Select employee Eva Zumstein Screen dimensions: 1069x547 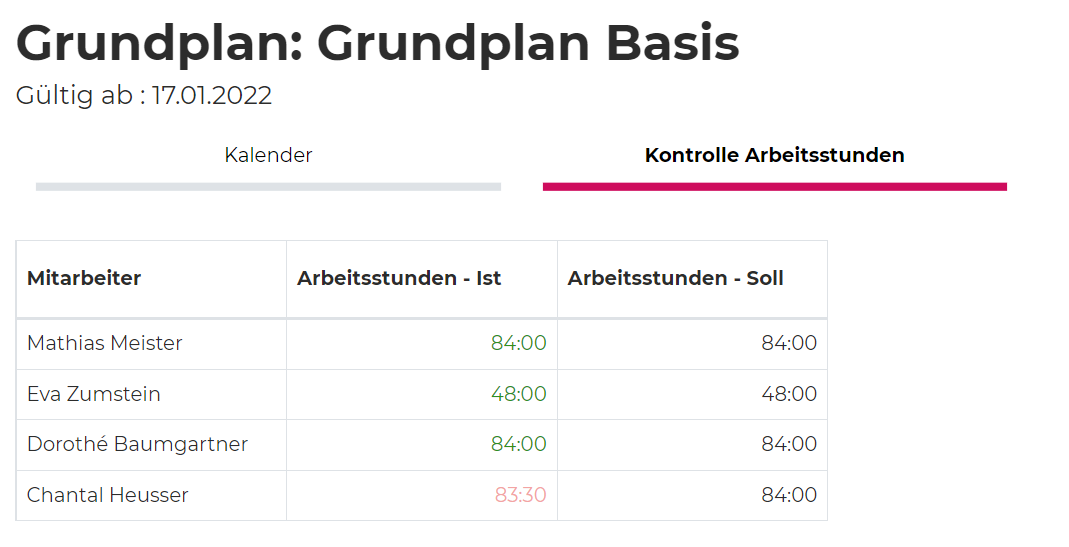[94, 394]
